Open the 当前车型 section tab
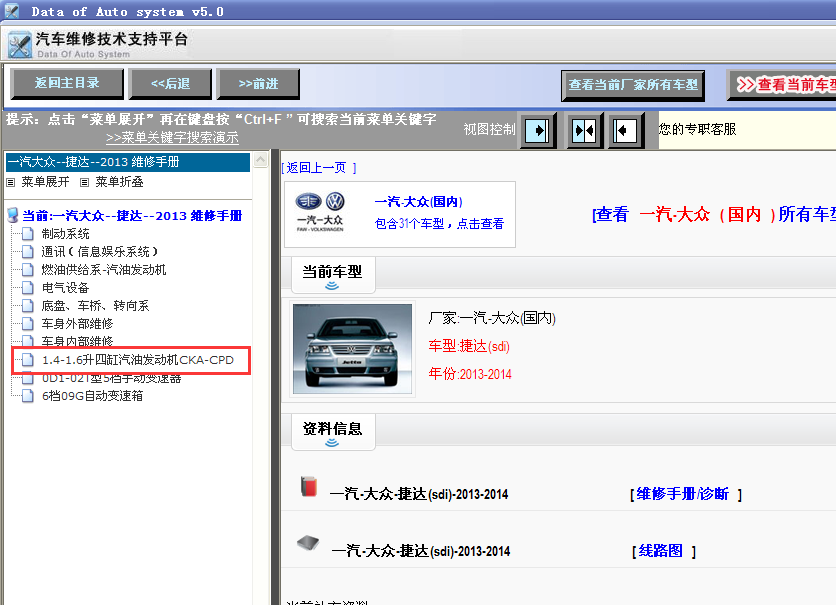The image size is (836, 605). [333, 275]
